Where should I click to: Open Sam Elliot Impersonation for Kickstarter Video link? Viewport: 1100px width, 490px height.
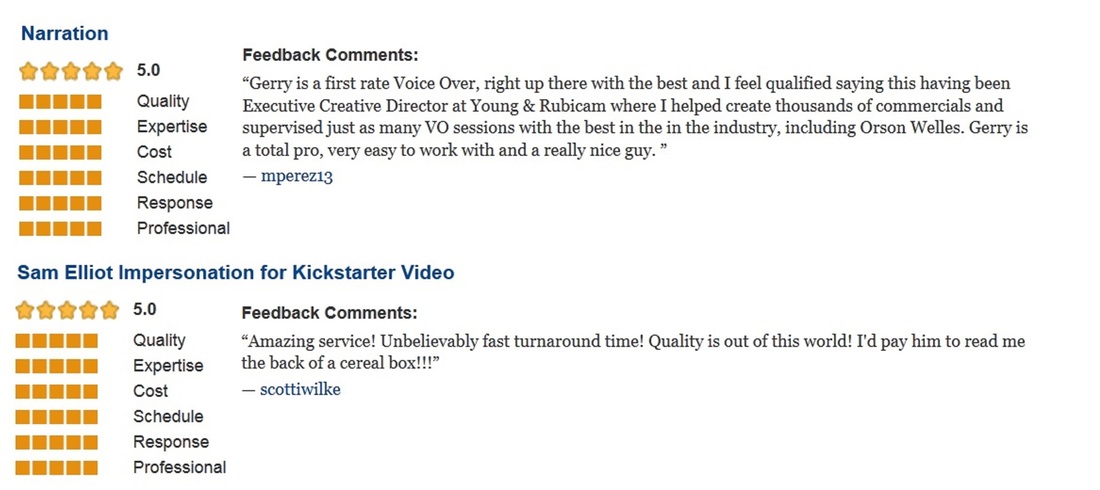236,272
